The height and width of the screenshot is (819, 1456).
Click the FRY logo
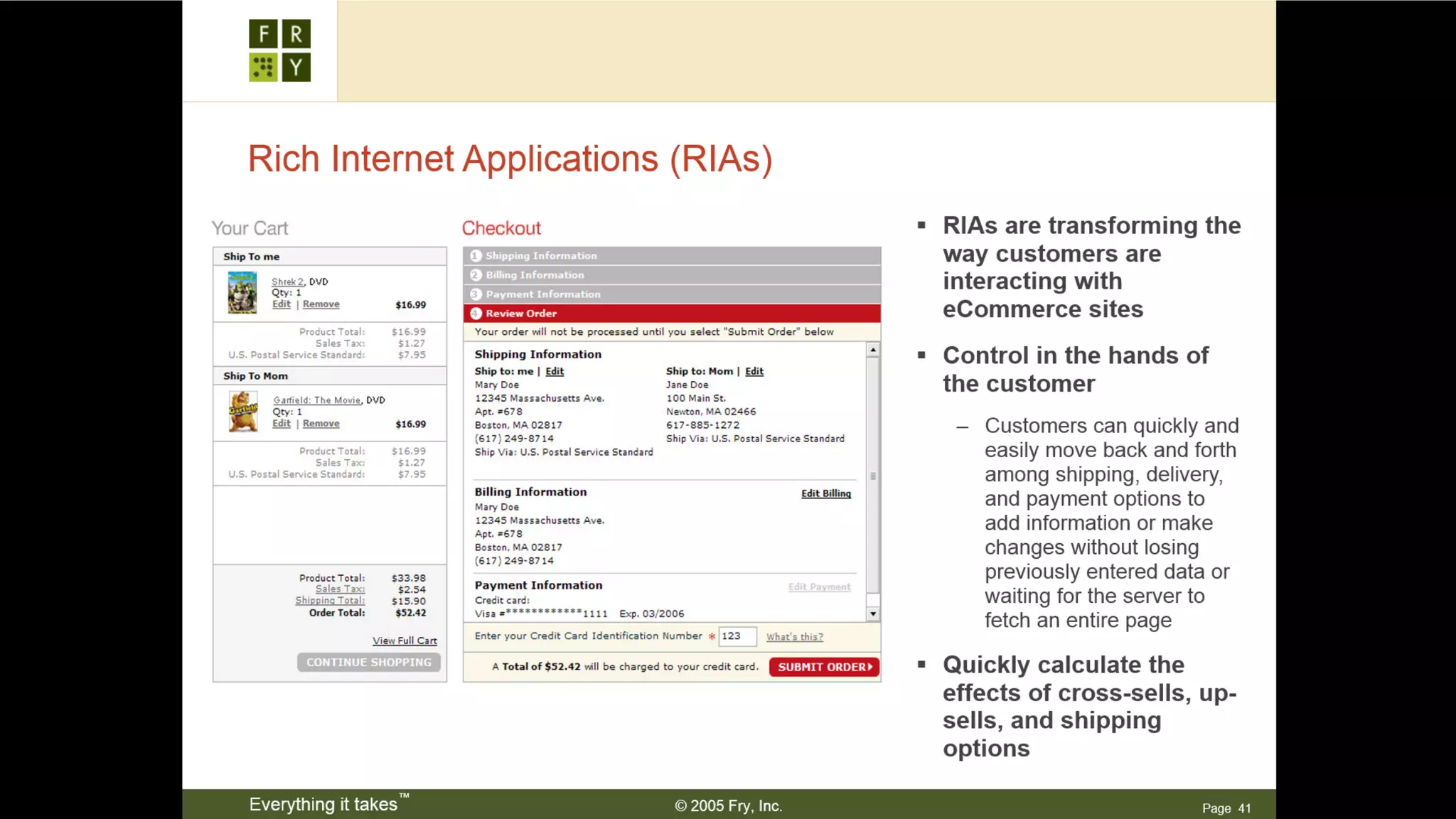click(x=279, y=50)
